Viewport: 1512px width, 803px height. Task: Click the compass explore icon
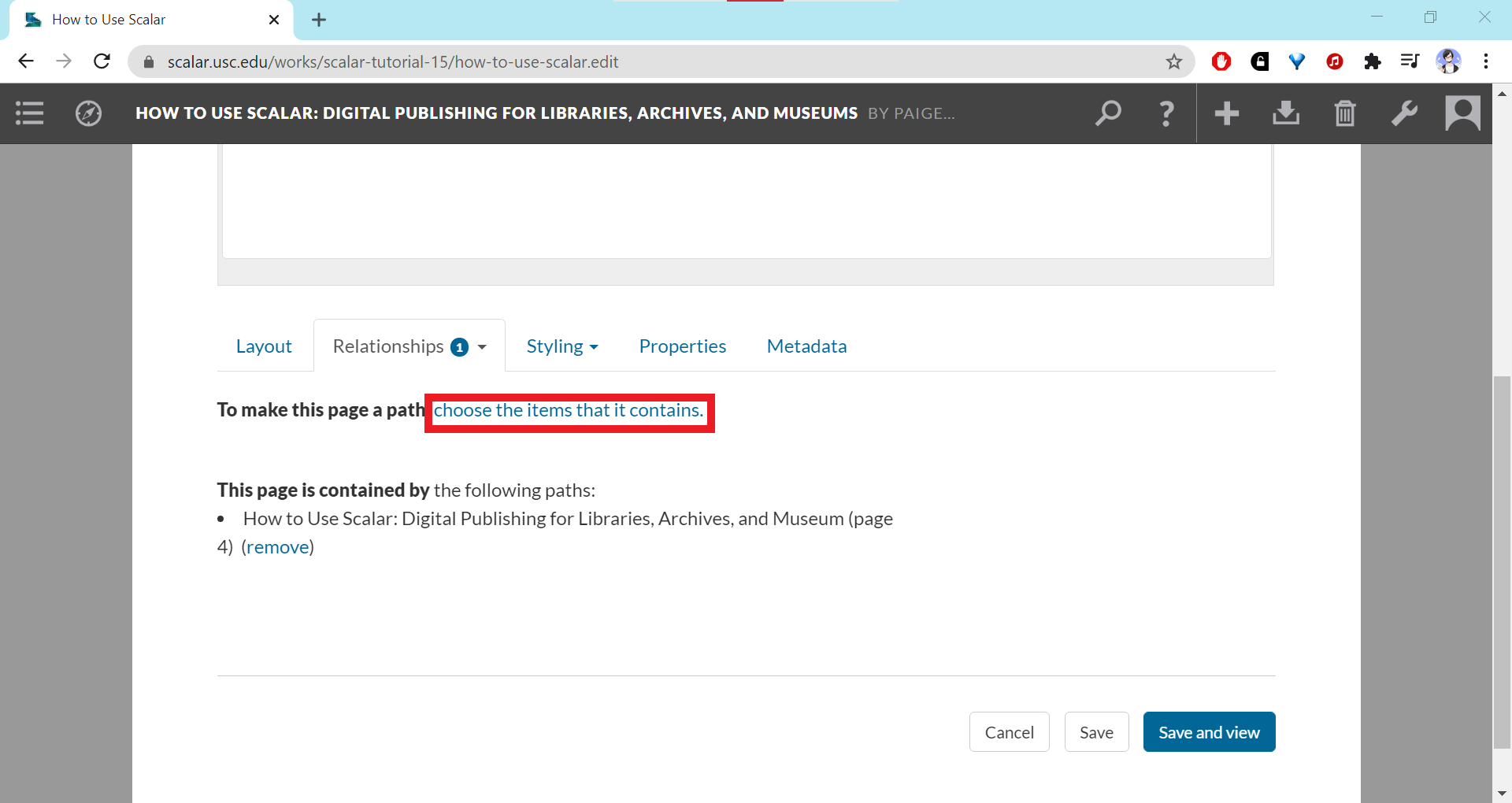pyautogui.click(x=88, y=113)
